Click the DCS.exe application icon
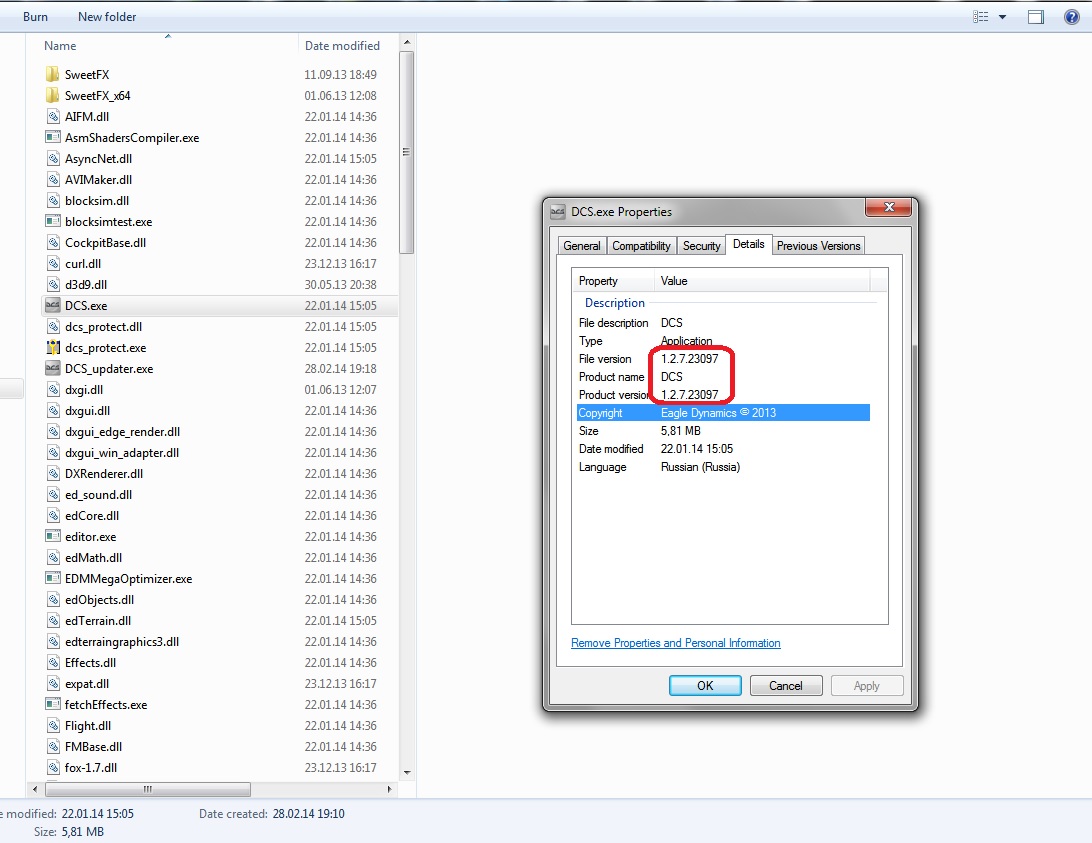This screenshot has width=1092, height=843. (x=52, y=305)
